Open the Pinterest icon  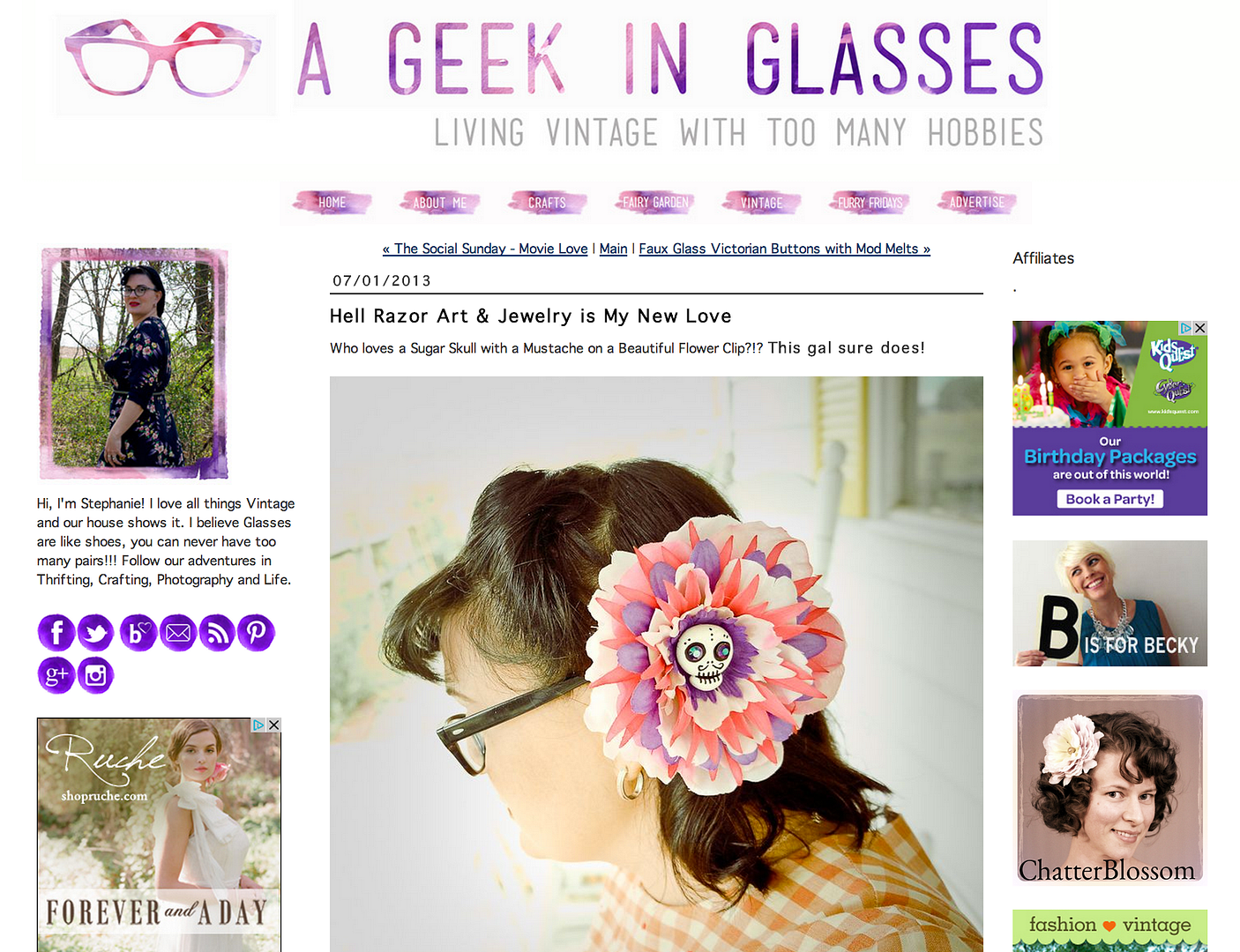tap(257, 633)
